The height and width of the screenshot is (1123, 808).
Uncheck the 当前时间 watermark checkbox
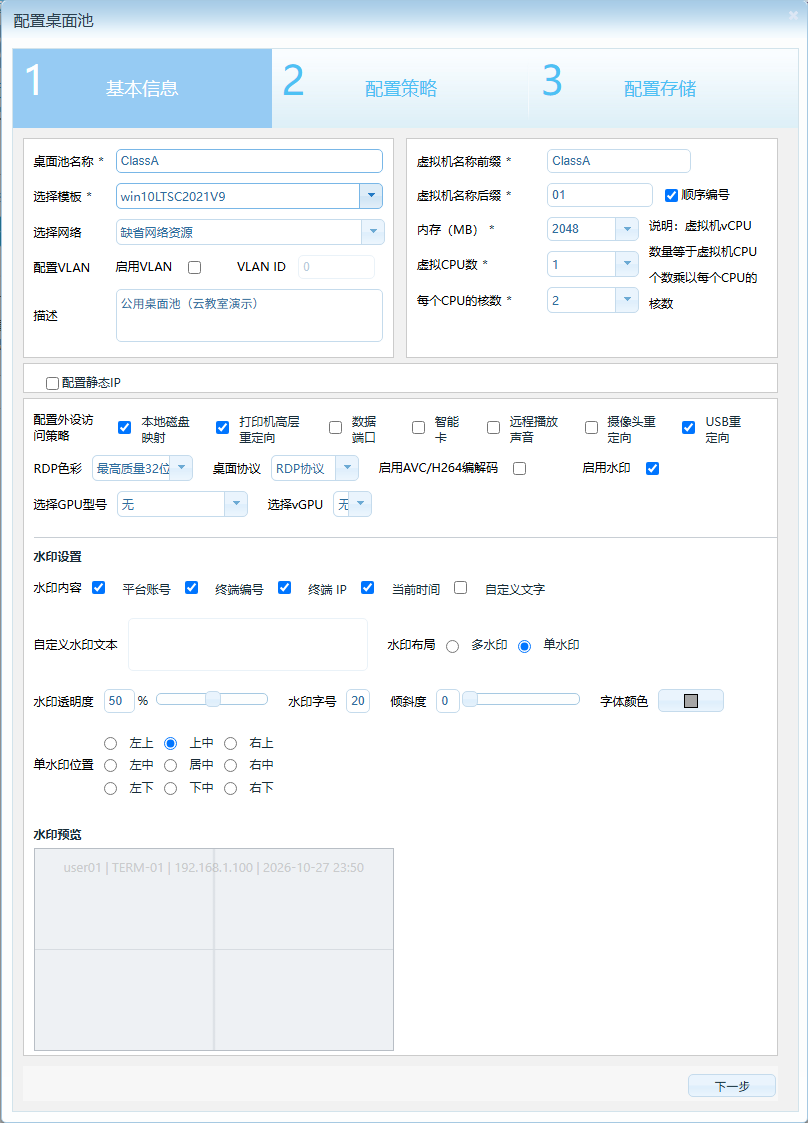(x=367, y=587)
